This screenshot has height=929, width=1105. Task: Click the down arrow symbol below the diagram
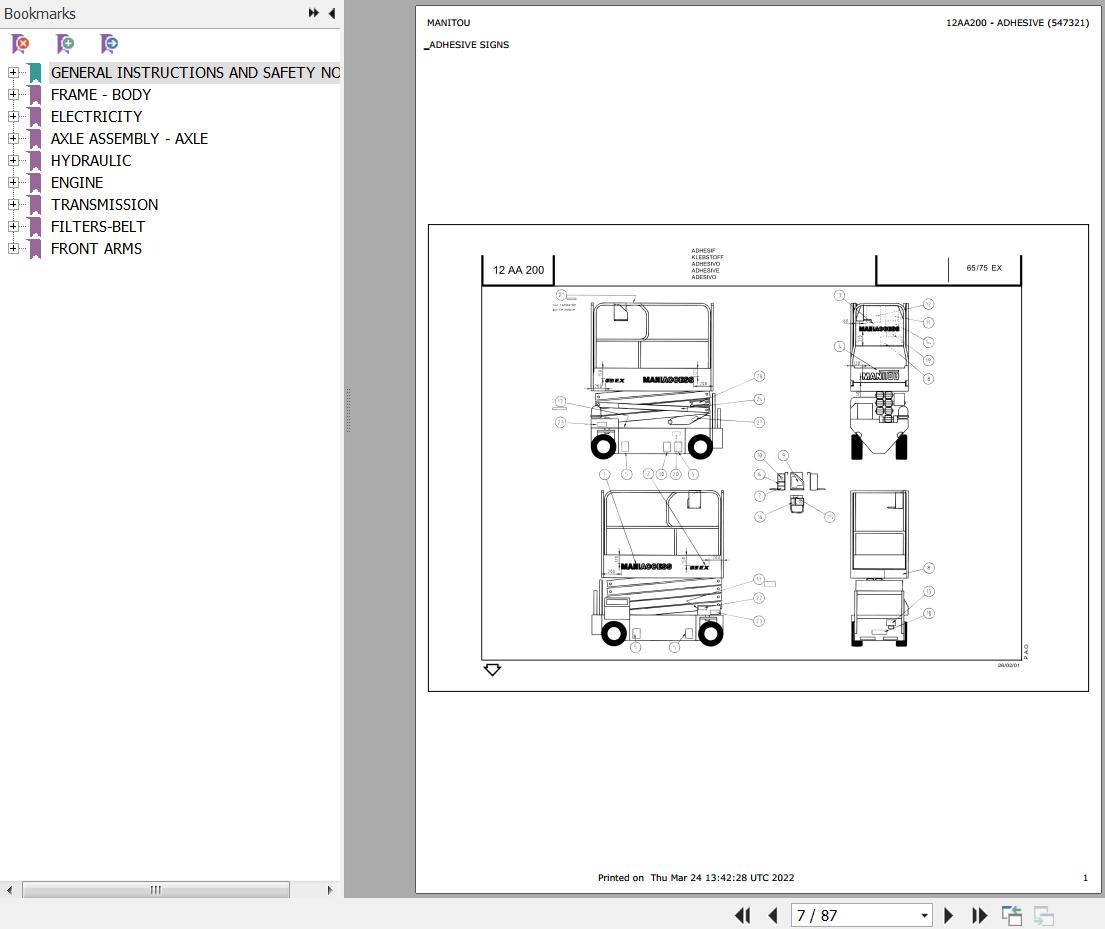point(492,670)
